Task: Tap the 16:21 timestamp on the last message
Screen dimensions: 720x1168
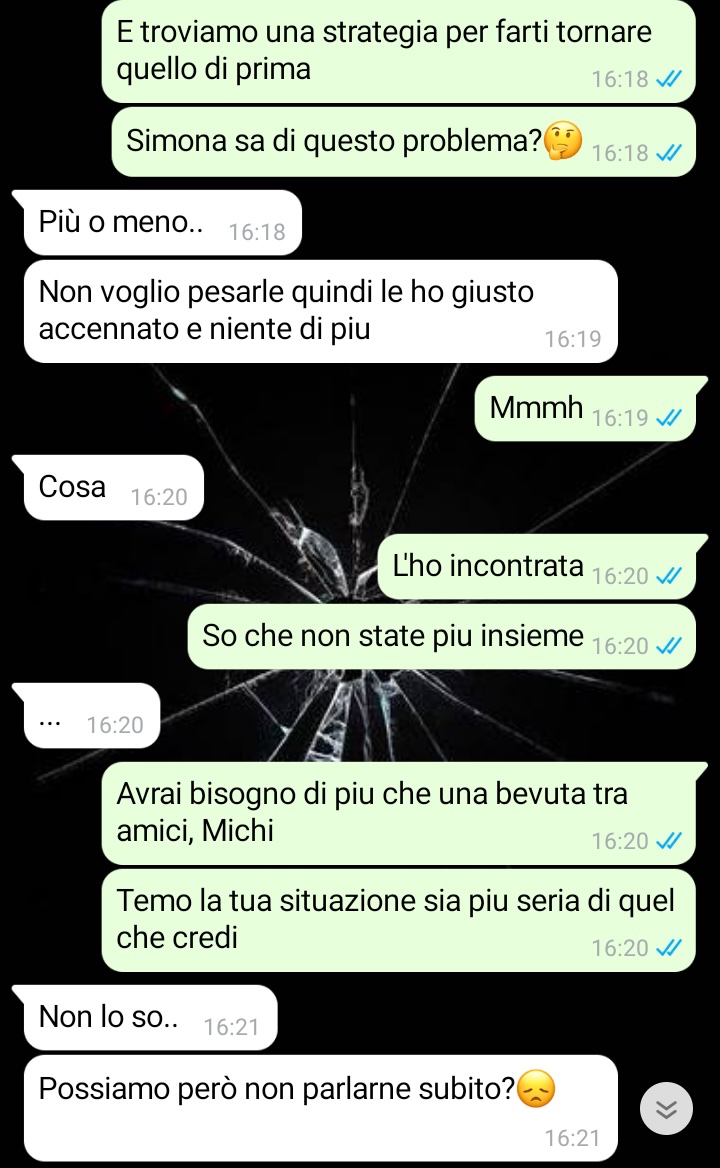Action: tap(572, 1137)
